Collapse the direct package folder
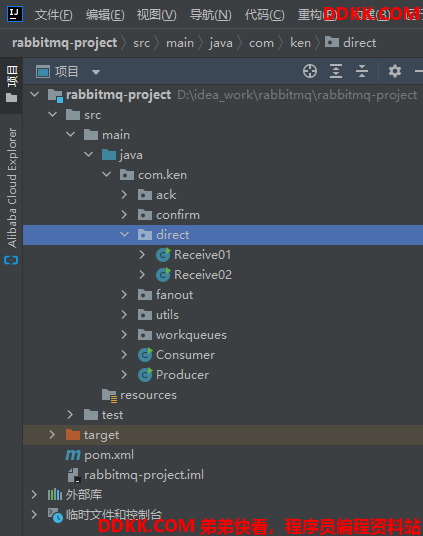Viewport: 423px width, 536px height. tap(124, 235)
